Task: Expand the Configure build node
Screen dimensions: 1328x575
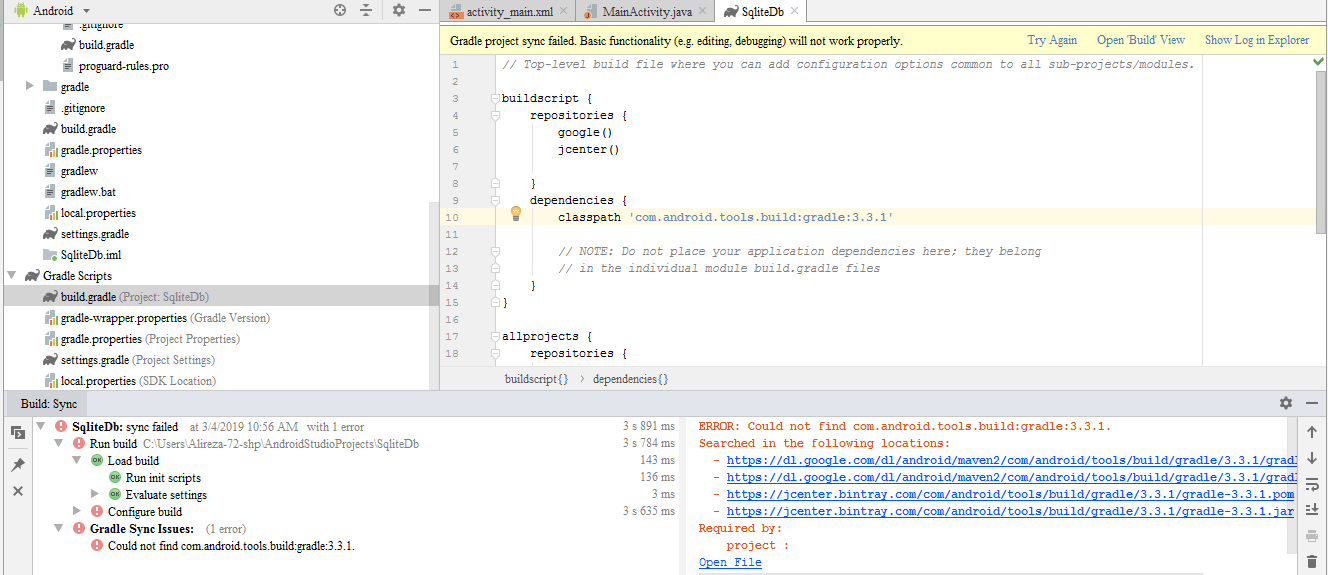Action: pyautogui.click(x=77, y=511)
